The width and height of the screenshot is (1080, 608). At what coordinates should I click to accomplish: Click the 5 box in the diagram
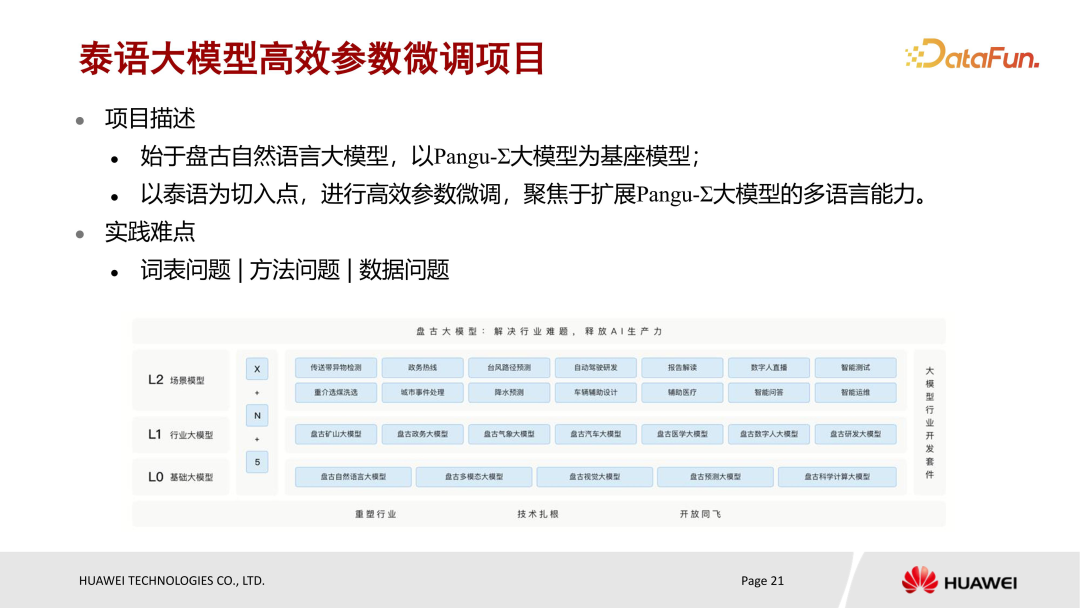[257, 462]
